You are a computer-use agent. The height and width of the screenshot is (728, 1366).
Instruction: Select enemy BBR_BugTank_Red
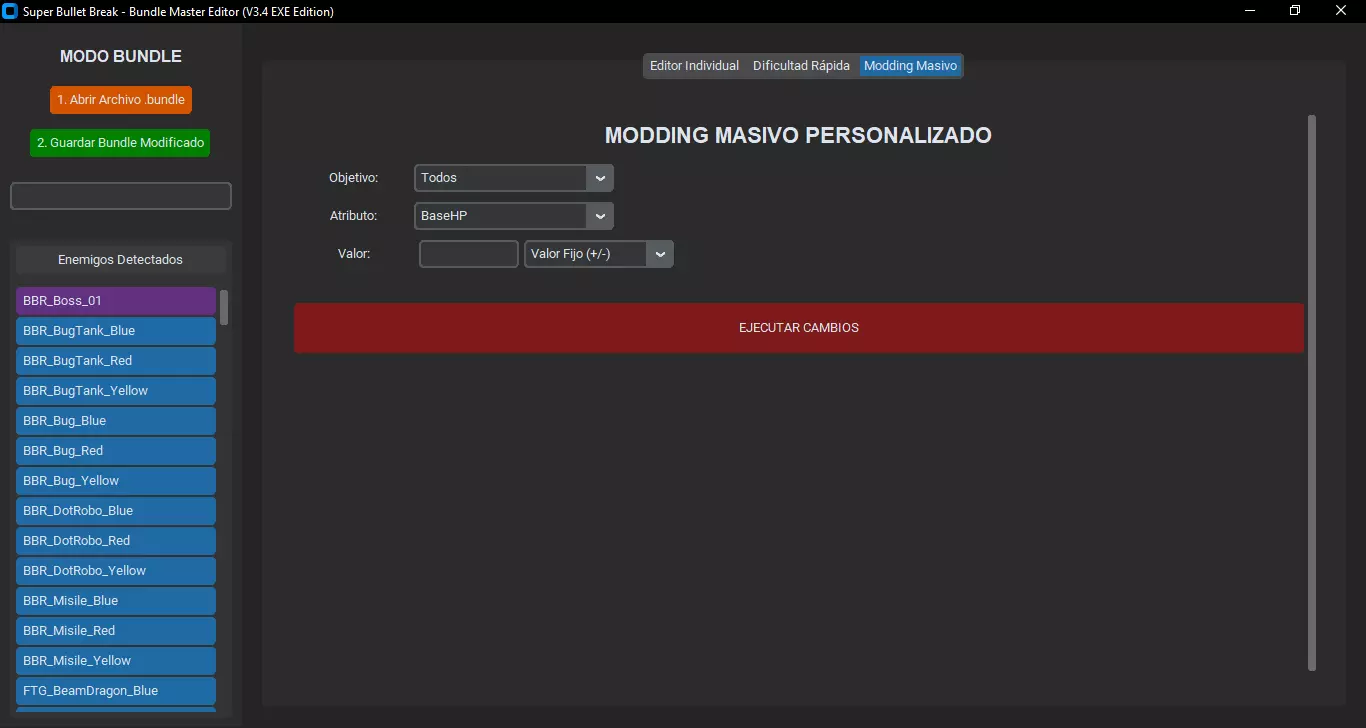pyautogui.click(x=116, y=361)
